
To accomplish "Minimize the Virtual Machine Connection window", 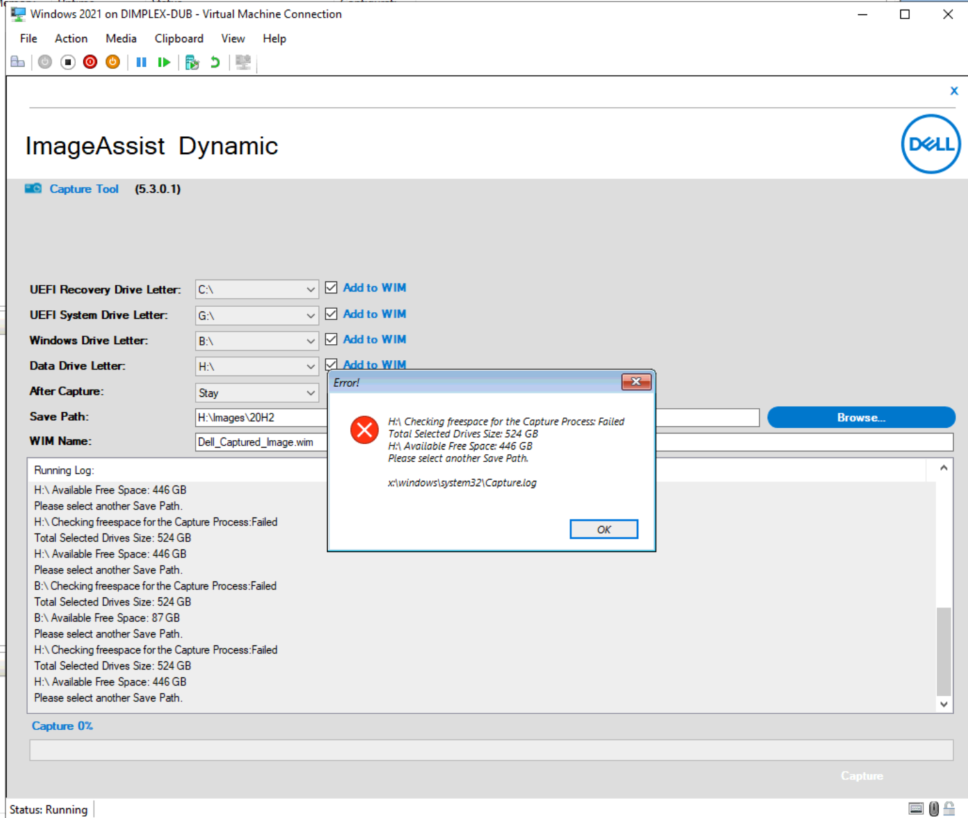I will pyautogui.click(x=863, y=14).
